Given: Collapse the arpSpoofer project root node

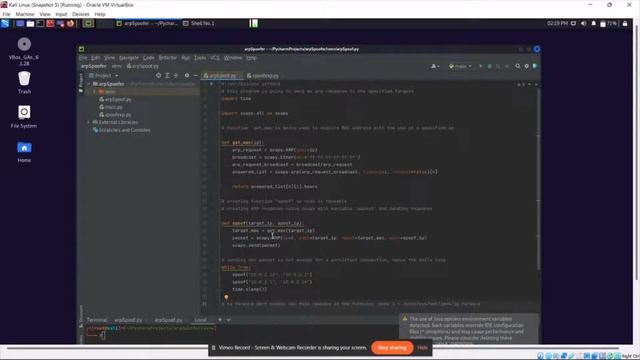Looking at the screenshot, I should (89, 84).
